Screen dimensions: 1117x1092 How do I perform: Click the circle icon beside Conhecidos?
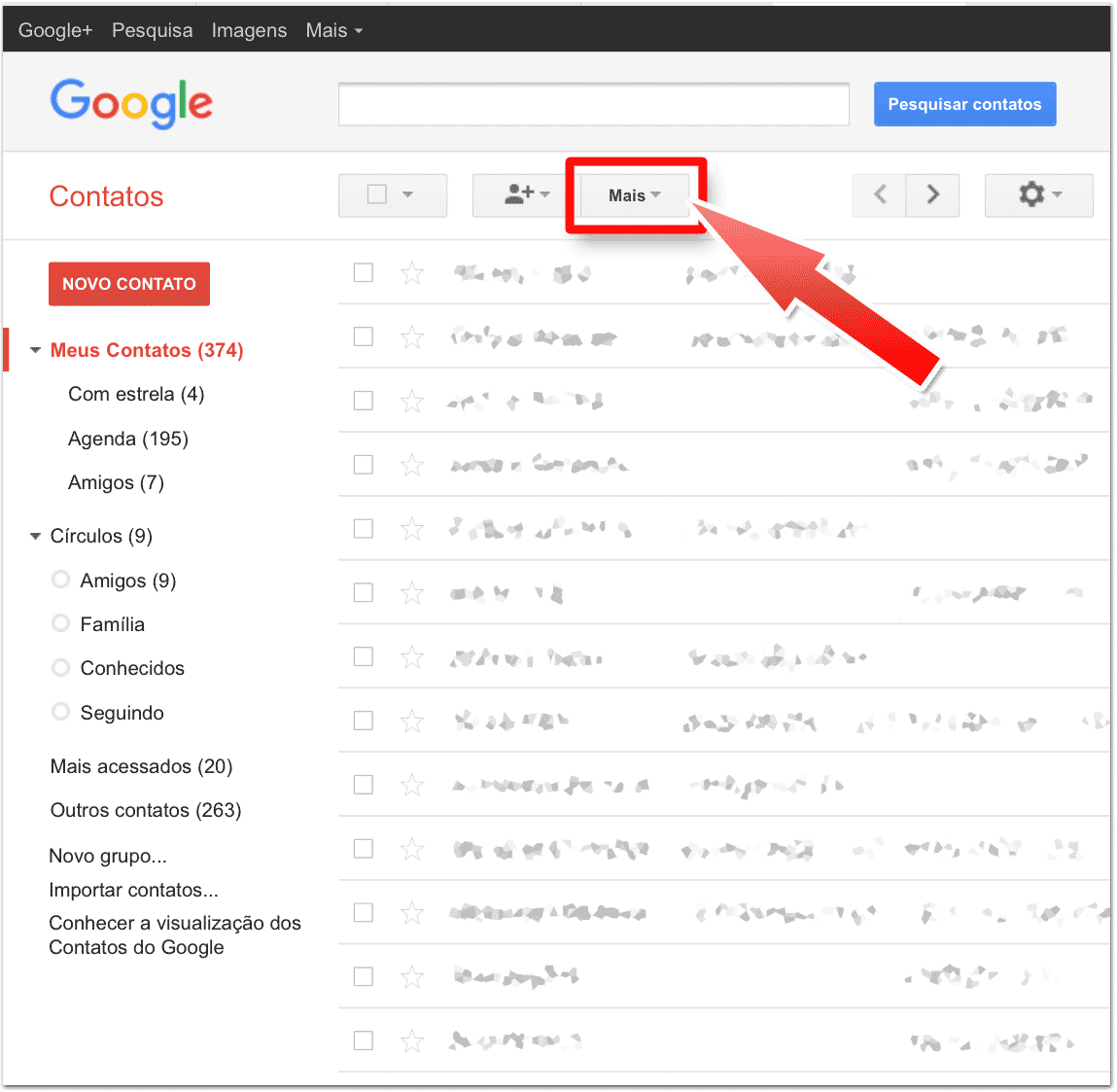[61, 667]
